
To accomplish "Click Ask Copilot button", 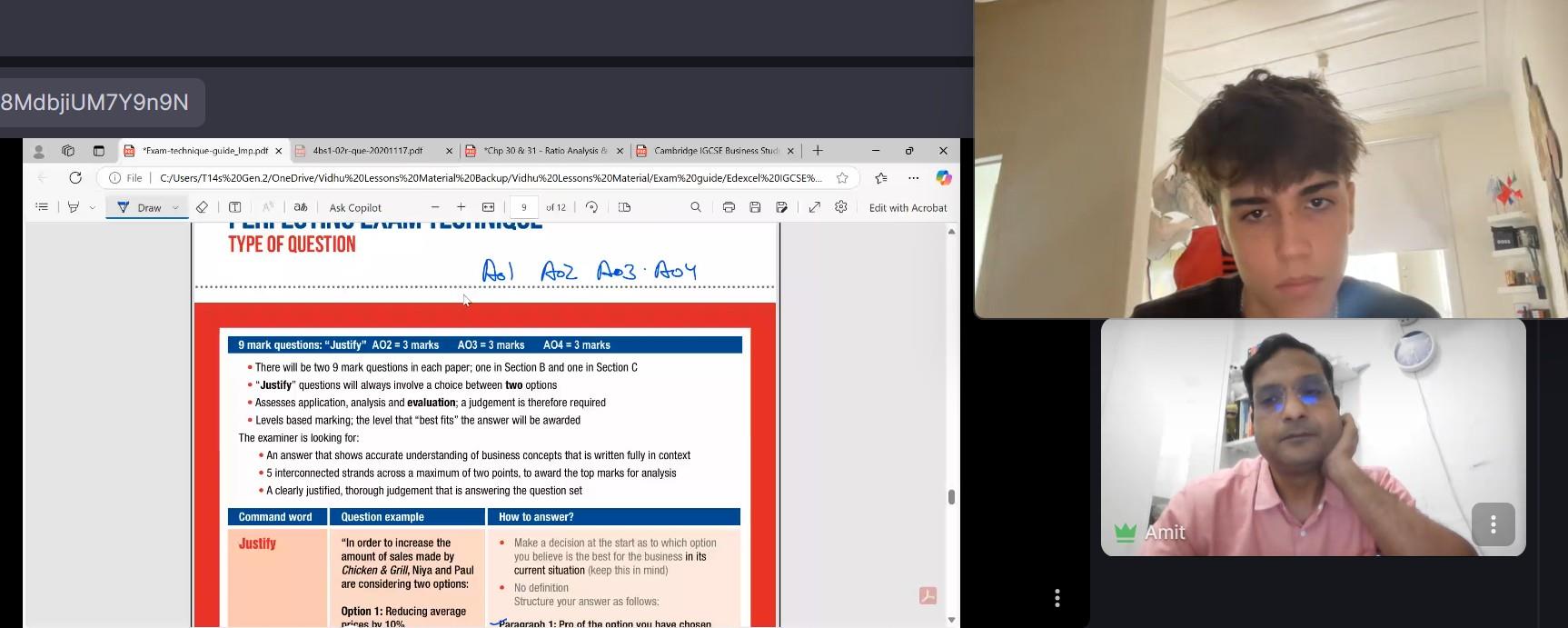I will 355,207.
